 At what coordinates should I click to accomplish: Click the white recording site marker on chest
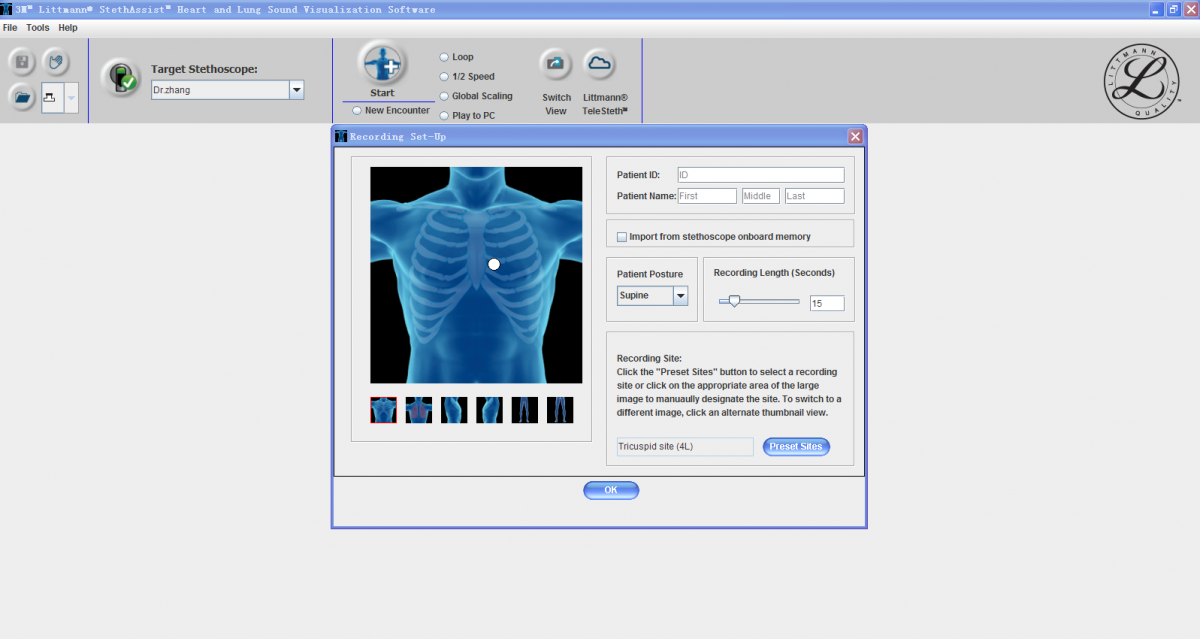(493, 264)
